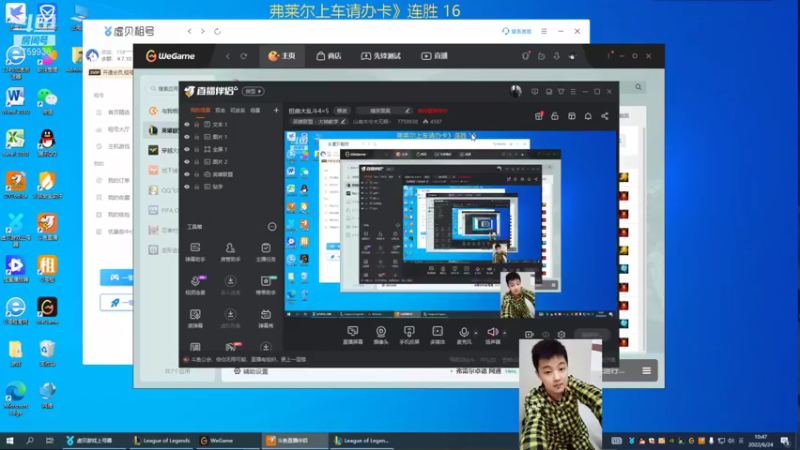Edit the stream title pencil icon

[x=407, y=111]
